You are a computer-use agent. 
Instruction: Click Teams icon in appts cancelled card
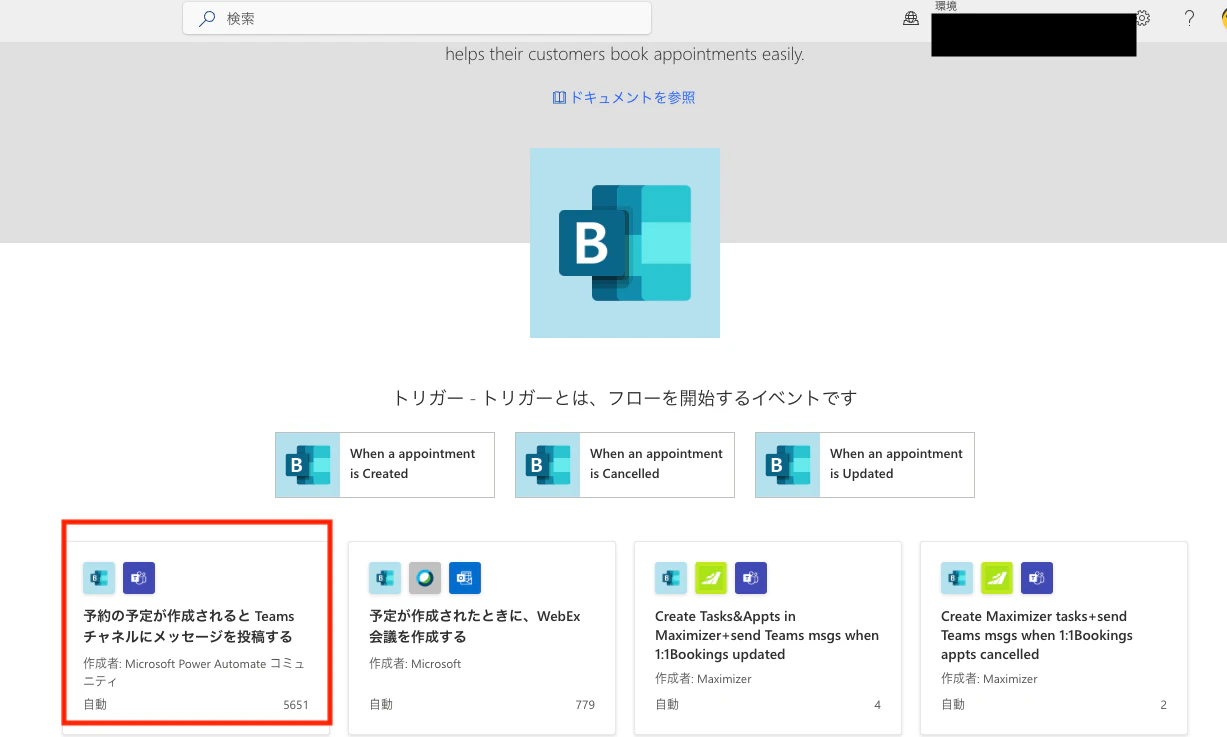[1037, 578]
